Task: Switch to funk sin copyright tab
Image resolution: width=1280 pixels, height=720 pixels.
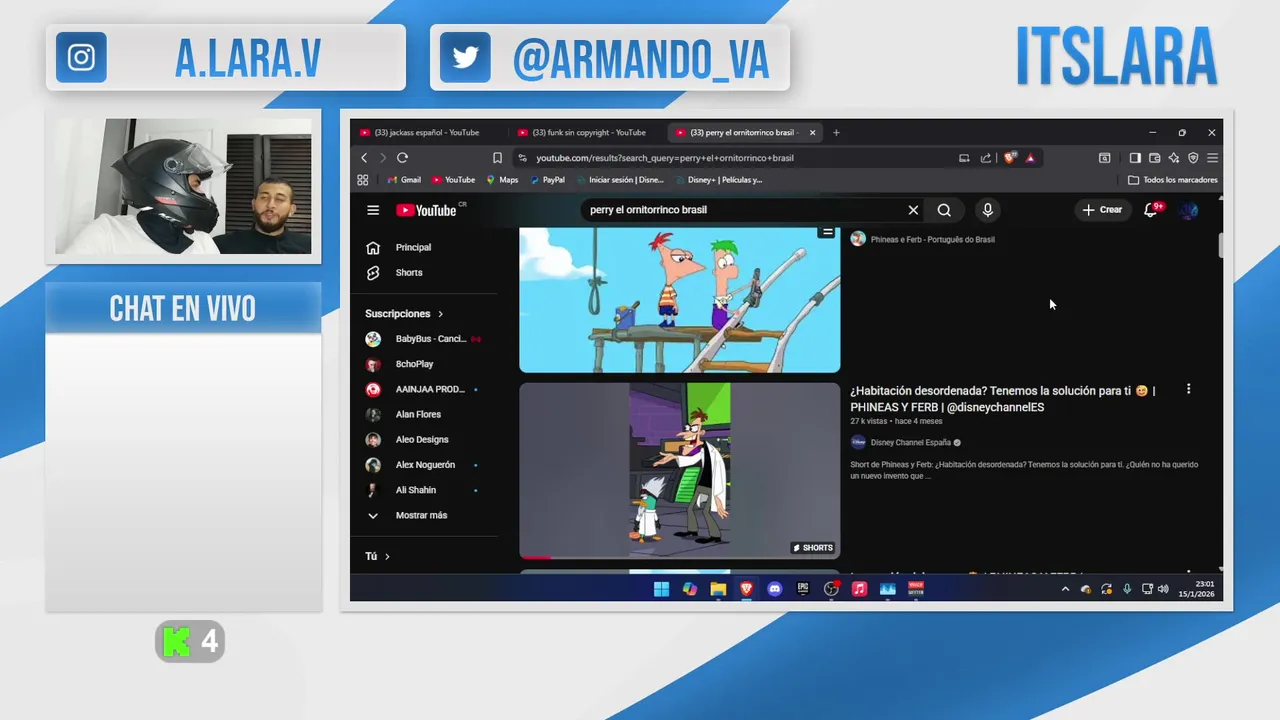Action: (x=586, y=132)
